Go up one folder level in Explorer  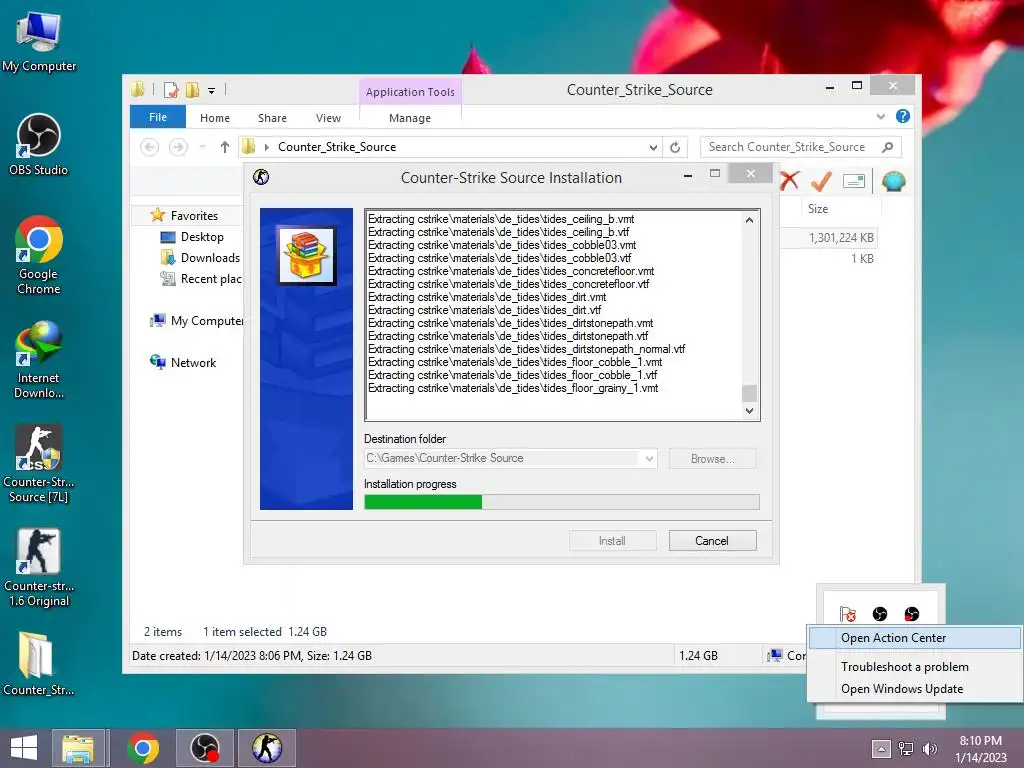click(x=225, y=147)
